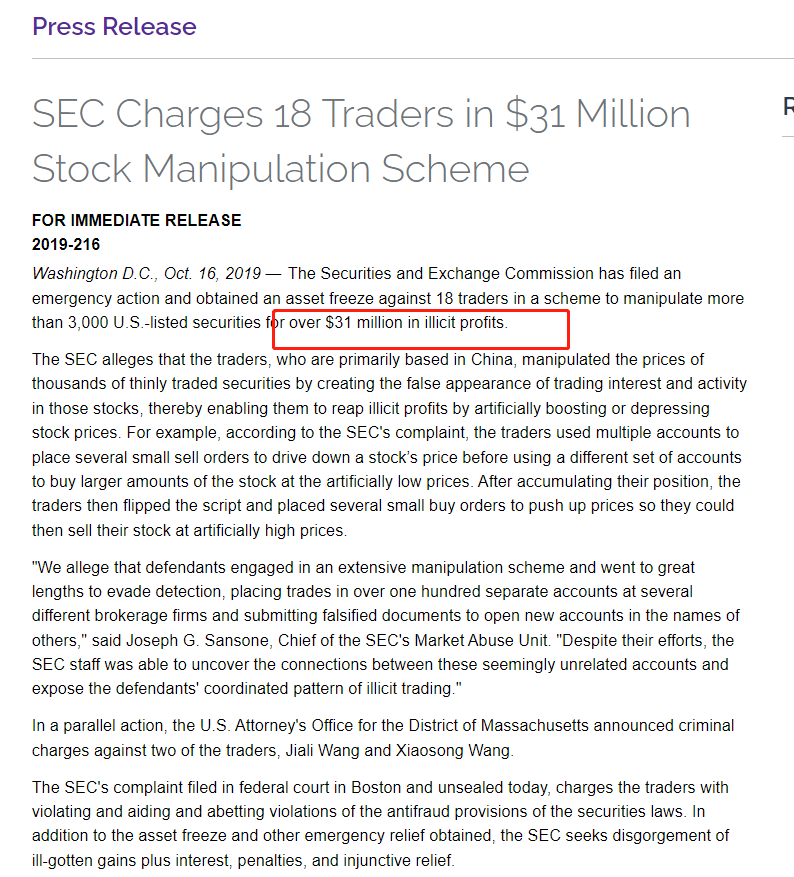Click the purple Press Release heading
This screenshot has width=794, height=877.
[x=114, y=26]
